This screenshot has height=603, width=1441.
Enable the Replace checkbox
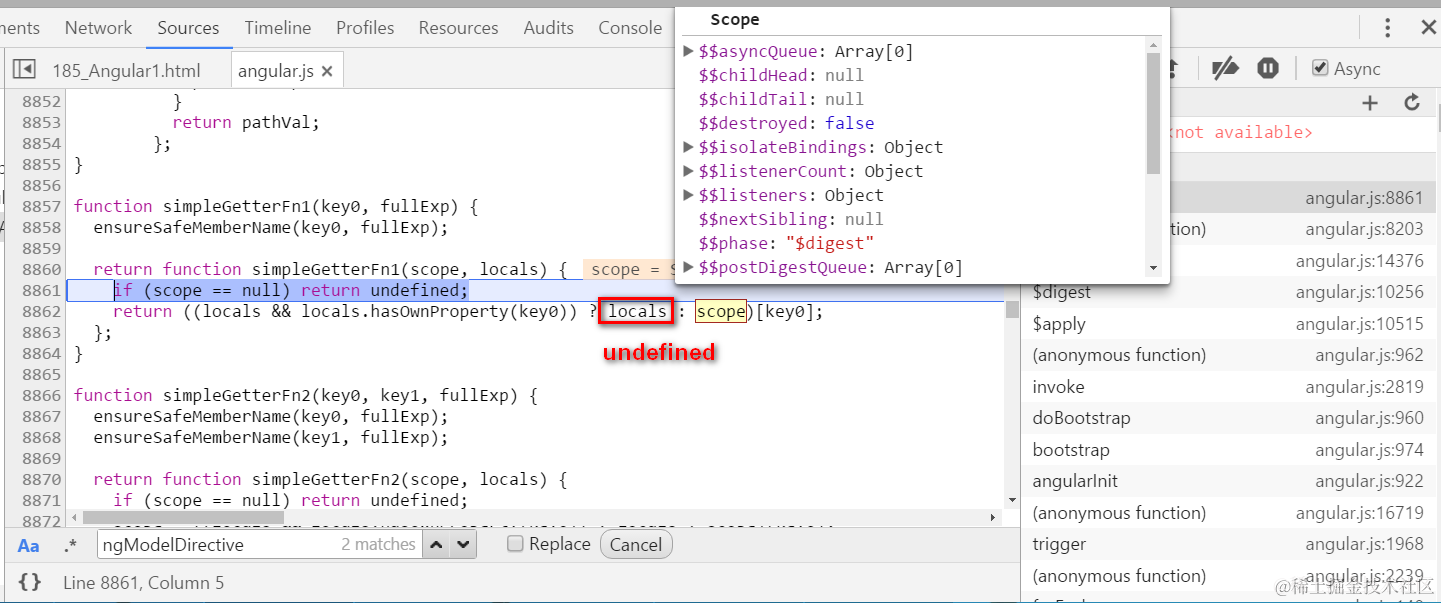point(515,544)
